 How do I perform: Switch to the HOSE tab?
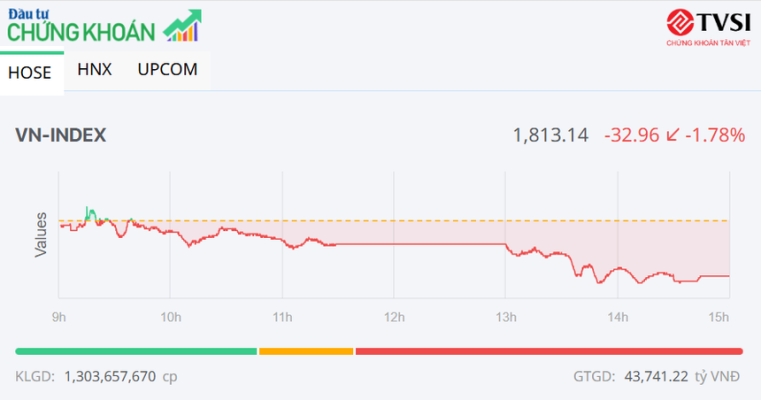pyautogui.click(x=30, y=72)
